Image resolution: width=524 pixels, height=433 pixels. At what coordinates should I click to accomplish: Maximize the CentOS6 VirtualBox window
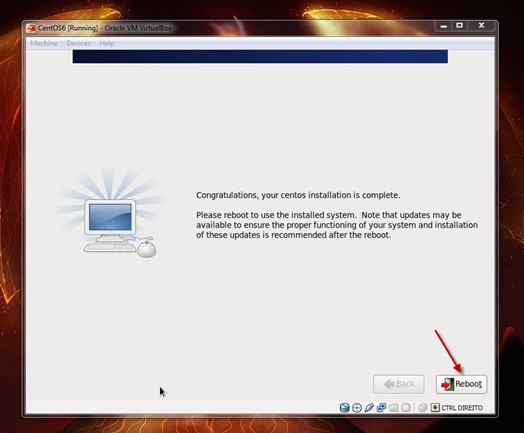coord(460,26)
